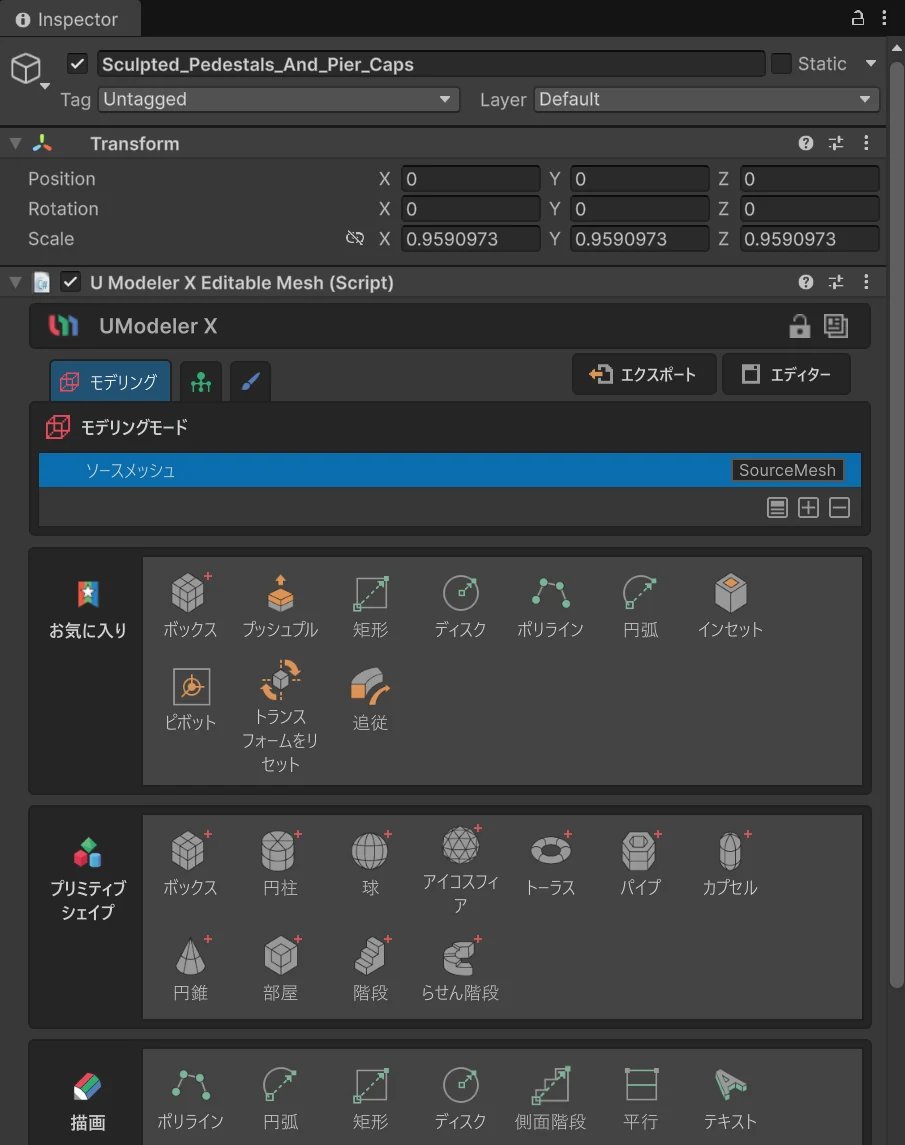This screenshot has height=1145, width=905.
Task: Collapse the Transform component foldout
Action: (x=15, y=143)
